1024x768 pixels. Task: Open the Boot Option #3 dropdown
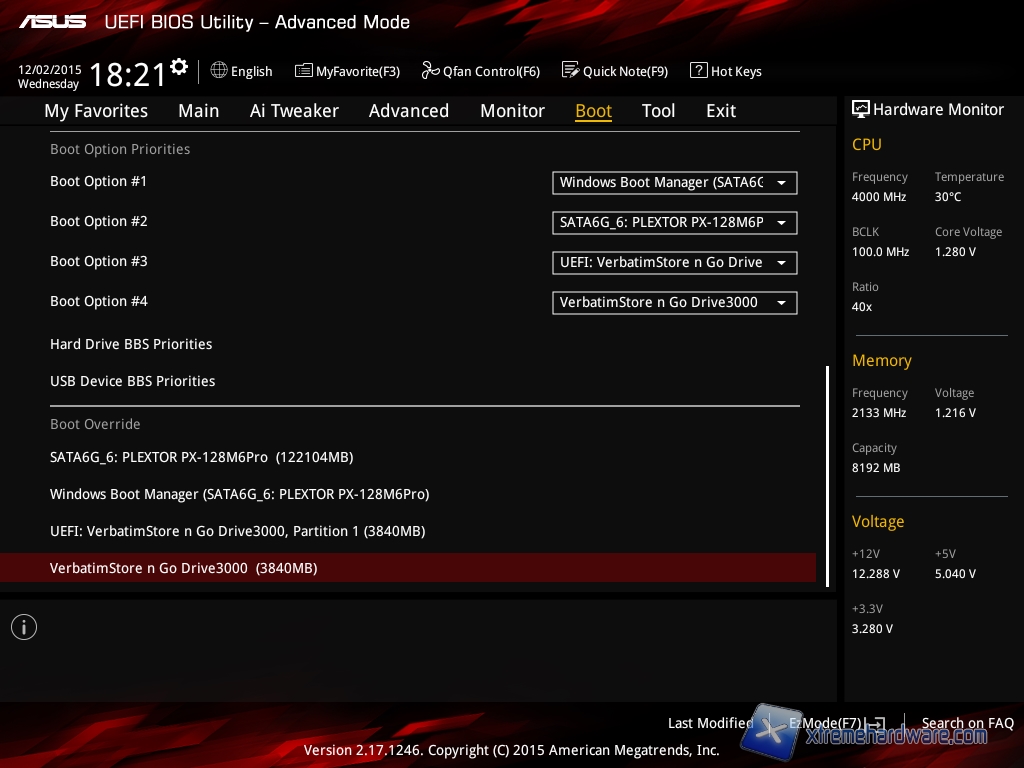click(675, 263)
